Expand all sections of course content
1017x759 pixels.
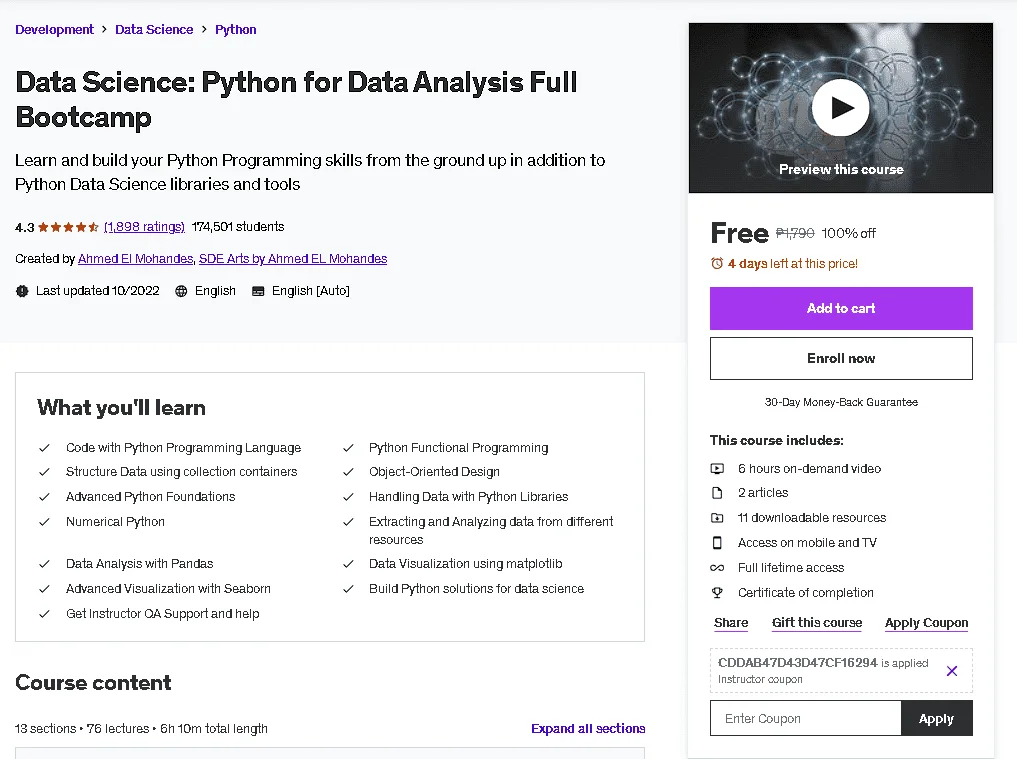588,729
